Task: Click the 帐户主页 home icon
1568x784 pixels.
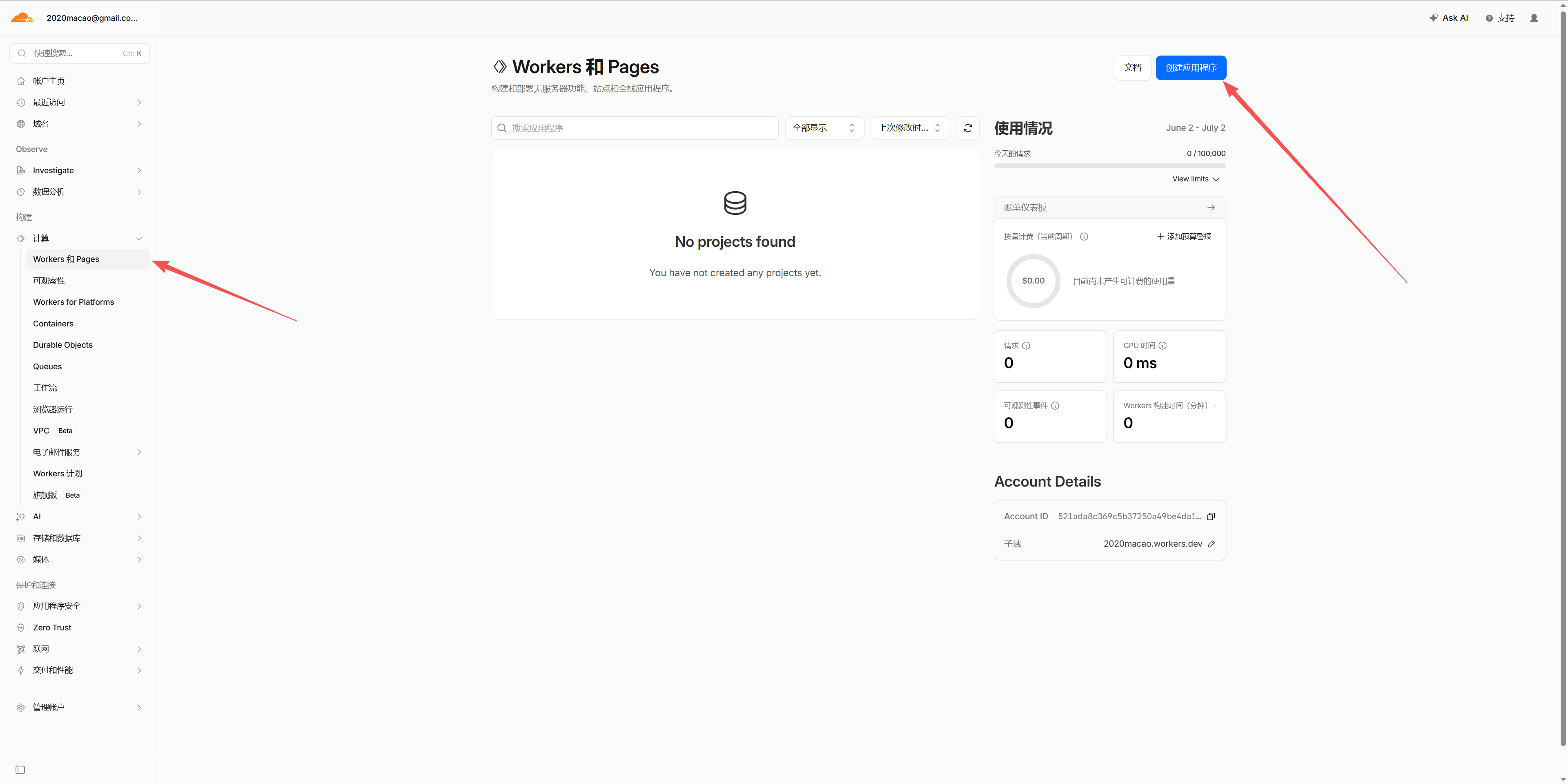Action: click(x=21, y=81)
